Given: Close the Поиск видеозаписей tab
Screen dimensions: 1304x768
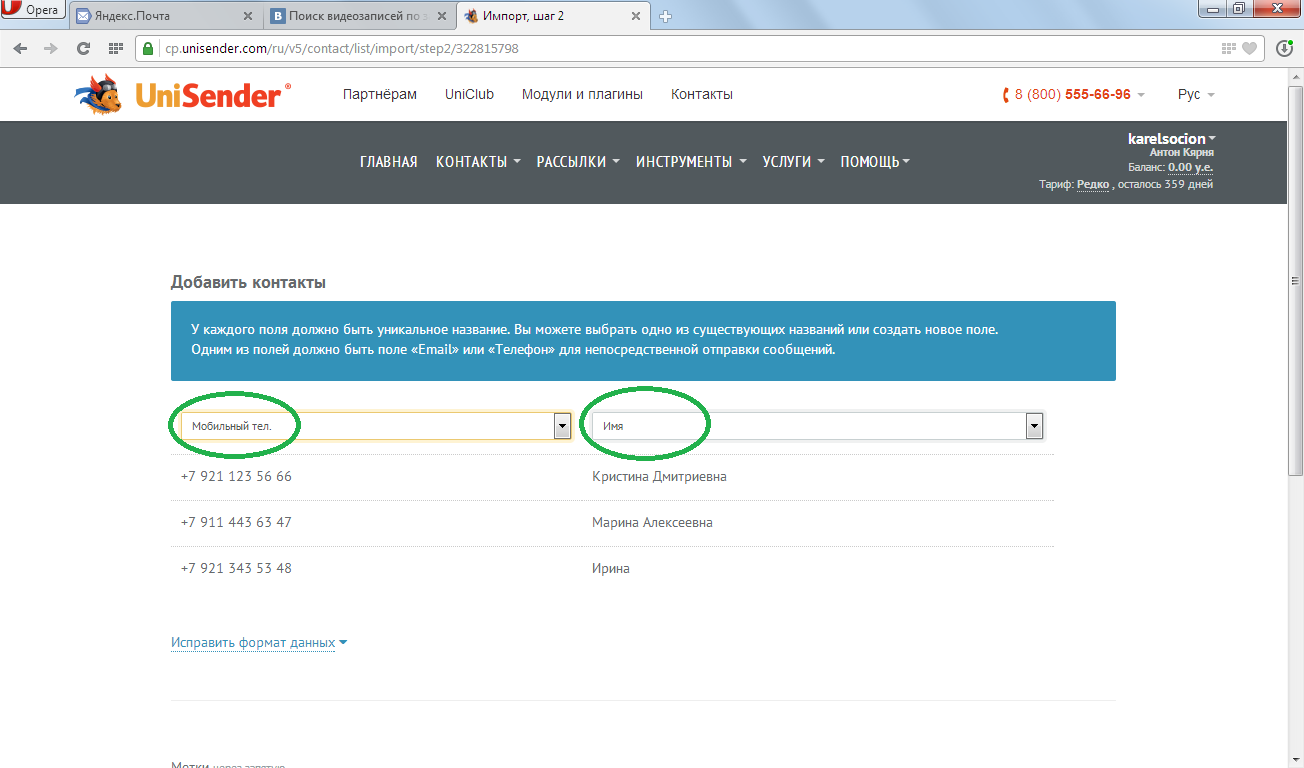Looking at the screenshot, I should tap(442, 16).
